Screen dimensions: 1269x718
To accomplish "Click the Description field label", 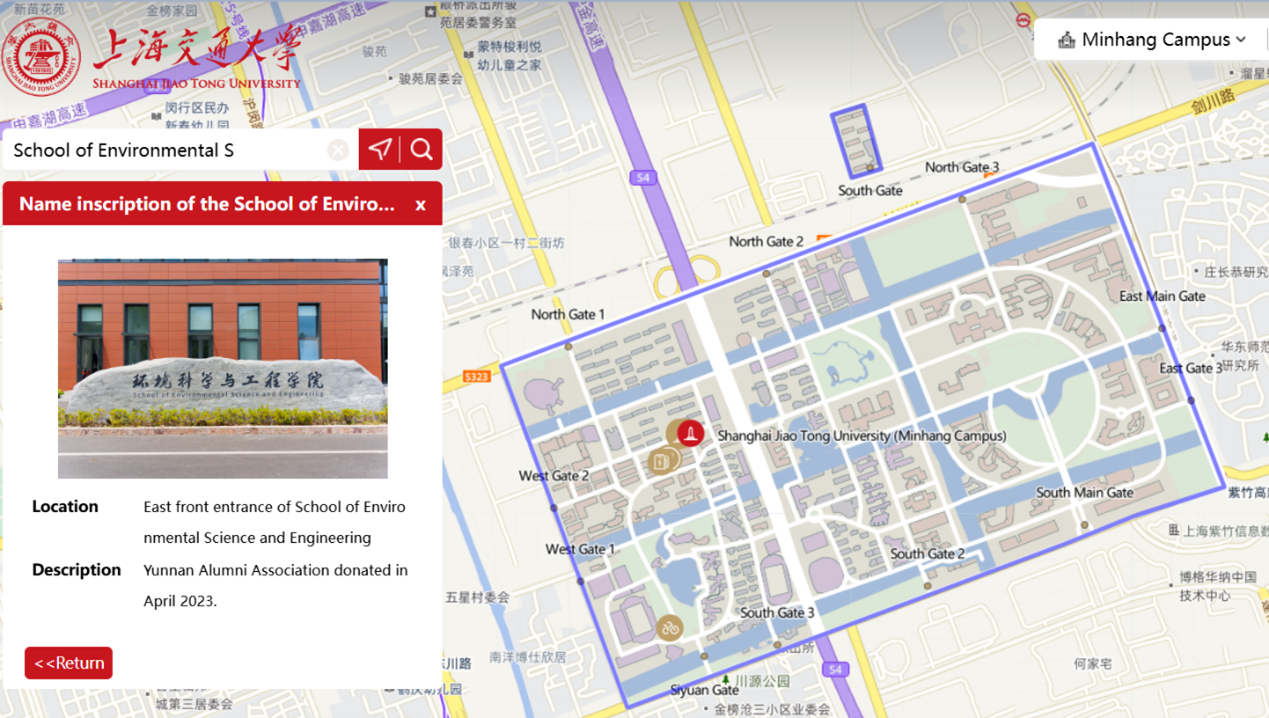I will pyautogui.click(x=76, y=570).
